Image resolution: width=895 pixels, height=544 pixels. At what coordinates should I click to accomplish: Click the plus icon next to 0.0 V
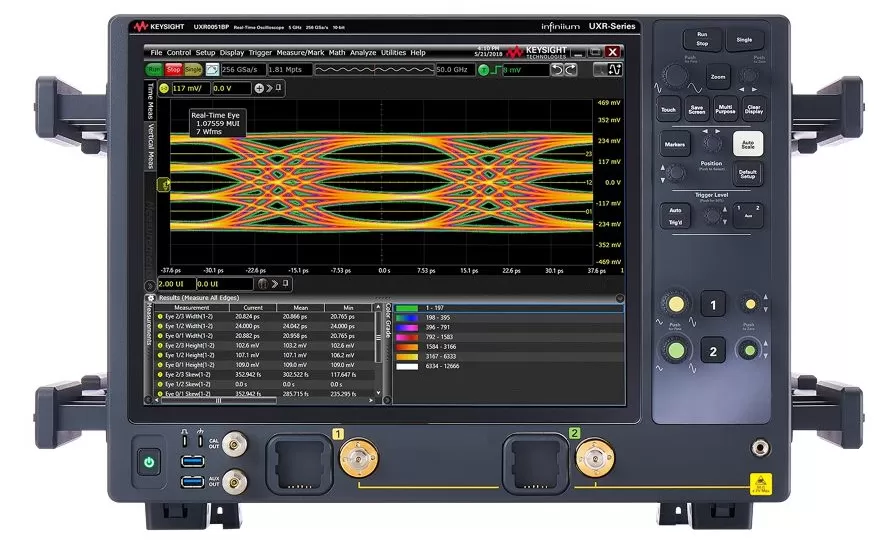pos(259,88)
